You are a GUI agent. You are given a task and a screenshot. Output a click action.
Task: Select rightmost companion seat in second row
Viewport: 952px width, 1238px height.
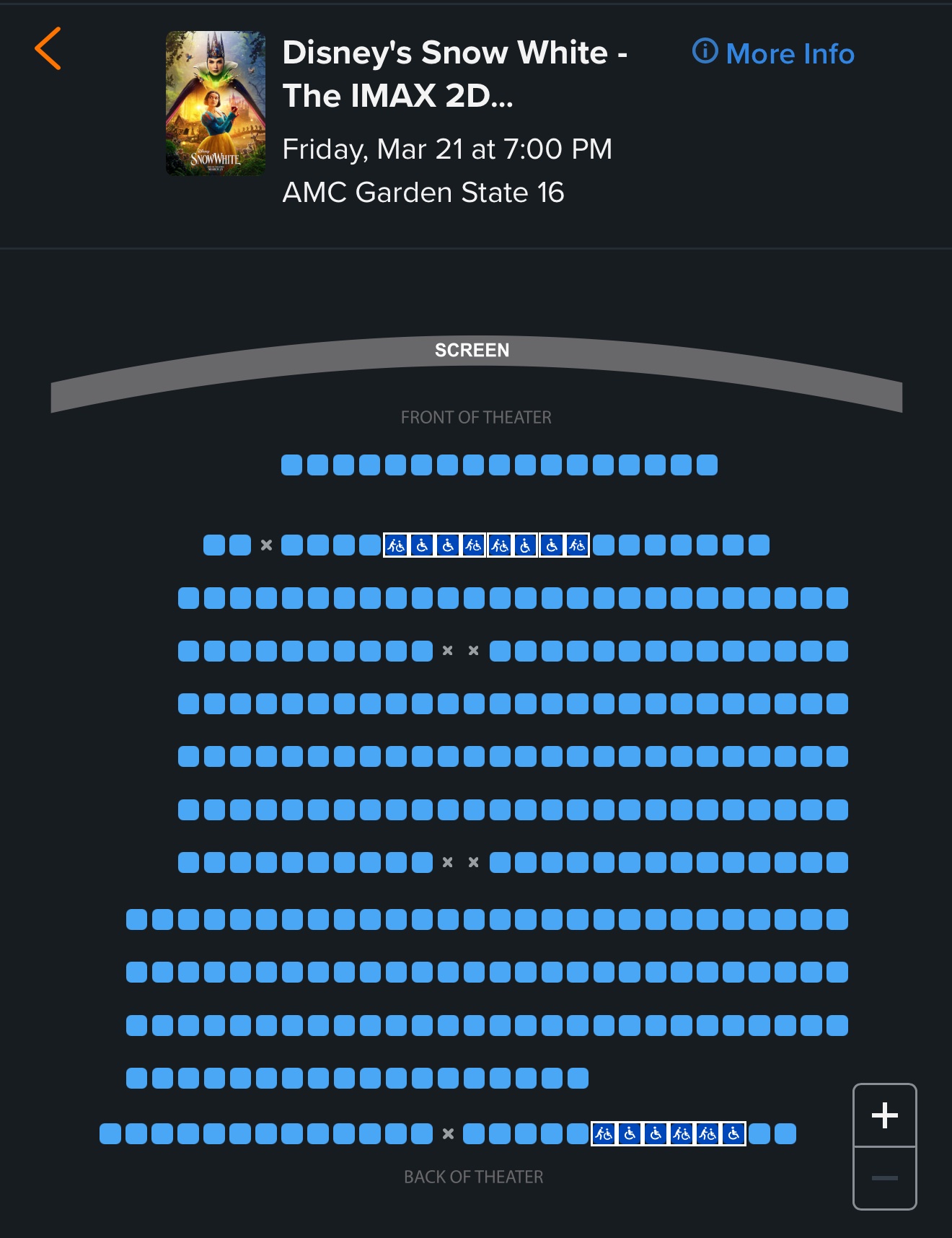[578, 545]
